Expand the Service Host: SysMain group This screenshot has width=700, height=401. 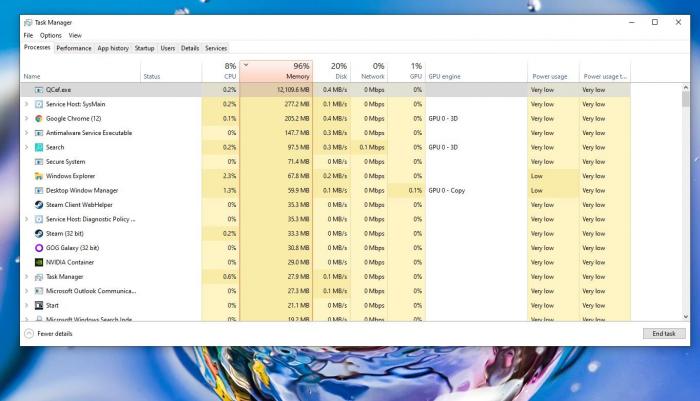[26, 104]
